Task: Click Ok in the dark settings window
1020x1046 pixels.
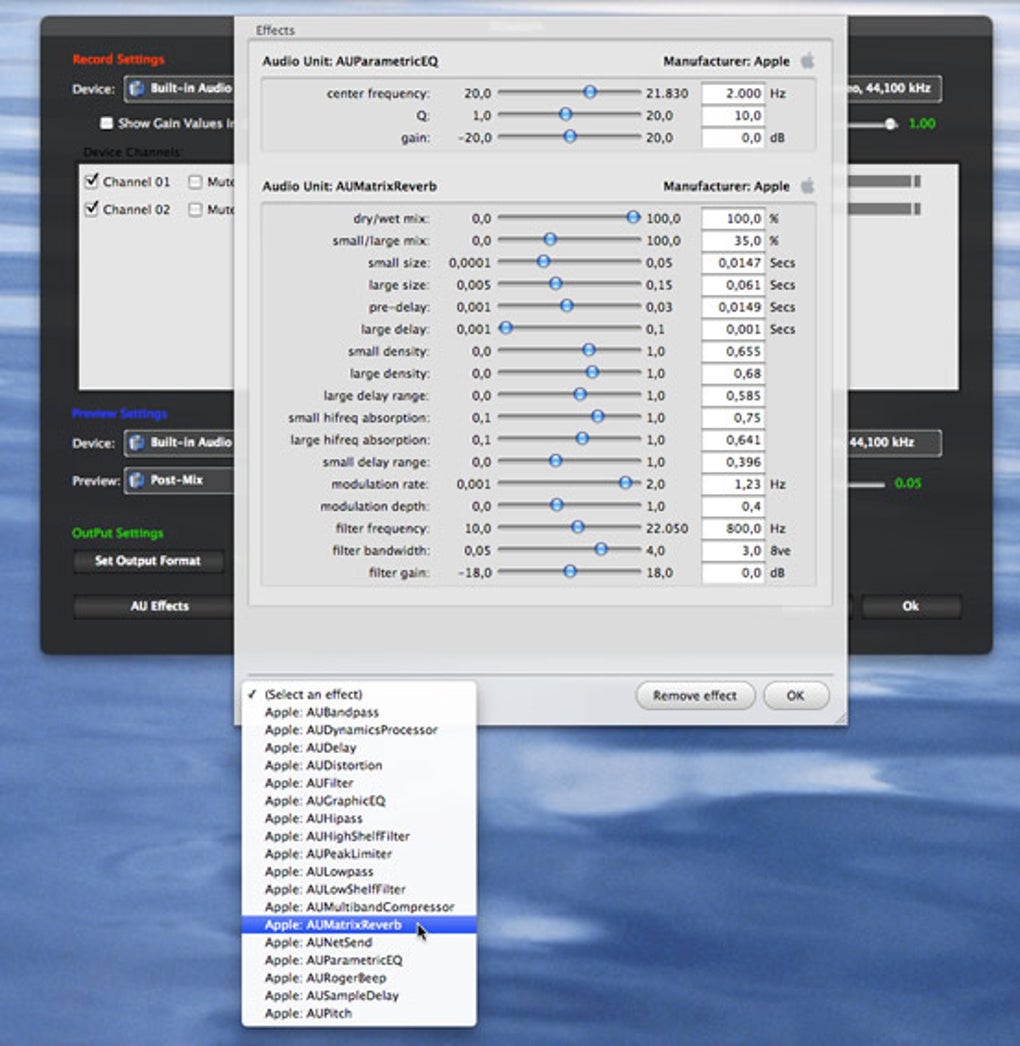Action: [x=911, y=606]
